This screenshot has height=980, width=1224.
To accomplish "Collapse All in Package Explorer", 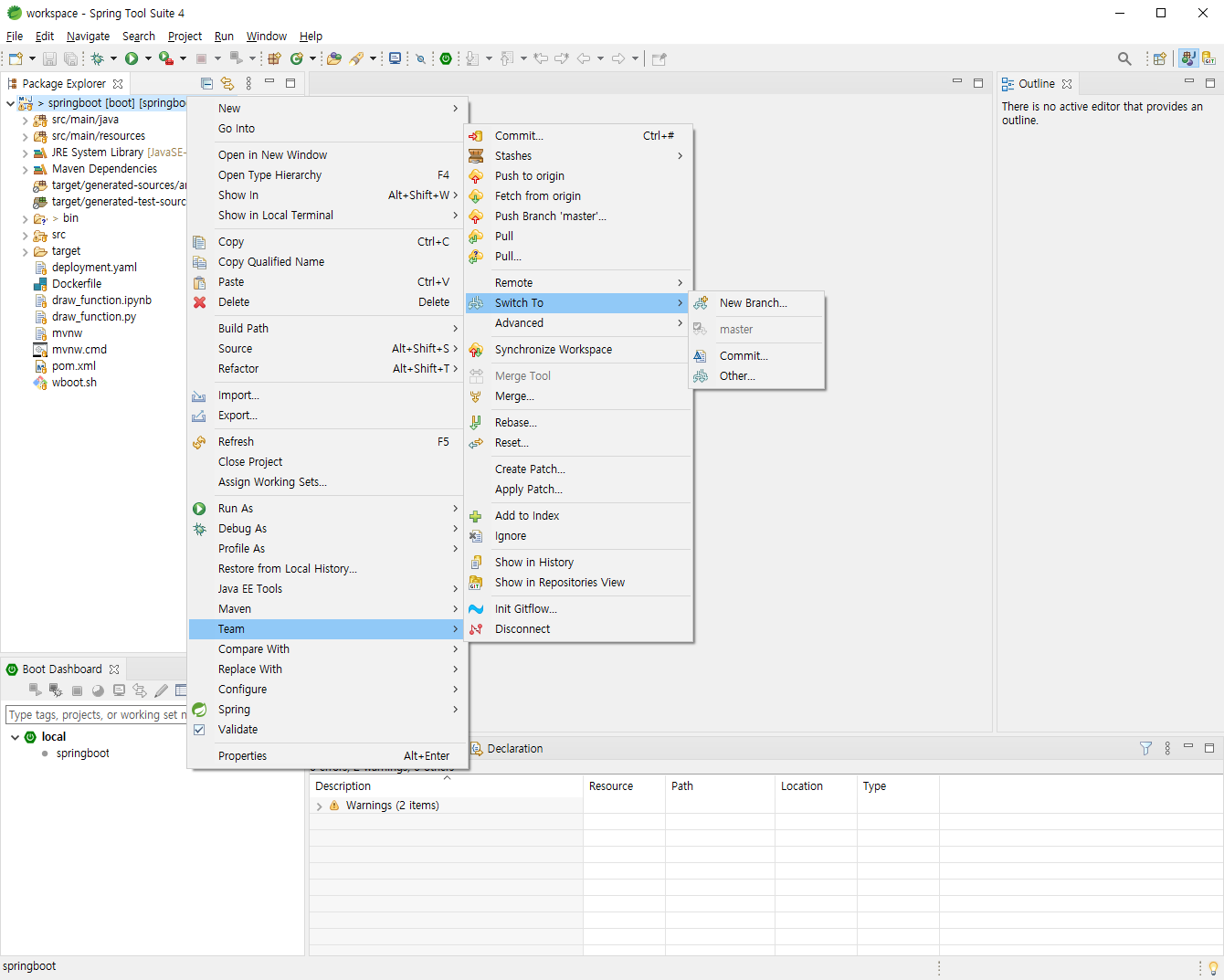I will [206, 83].
